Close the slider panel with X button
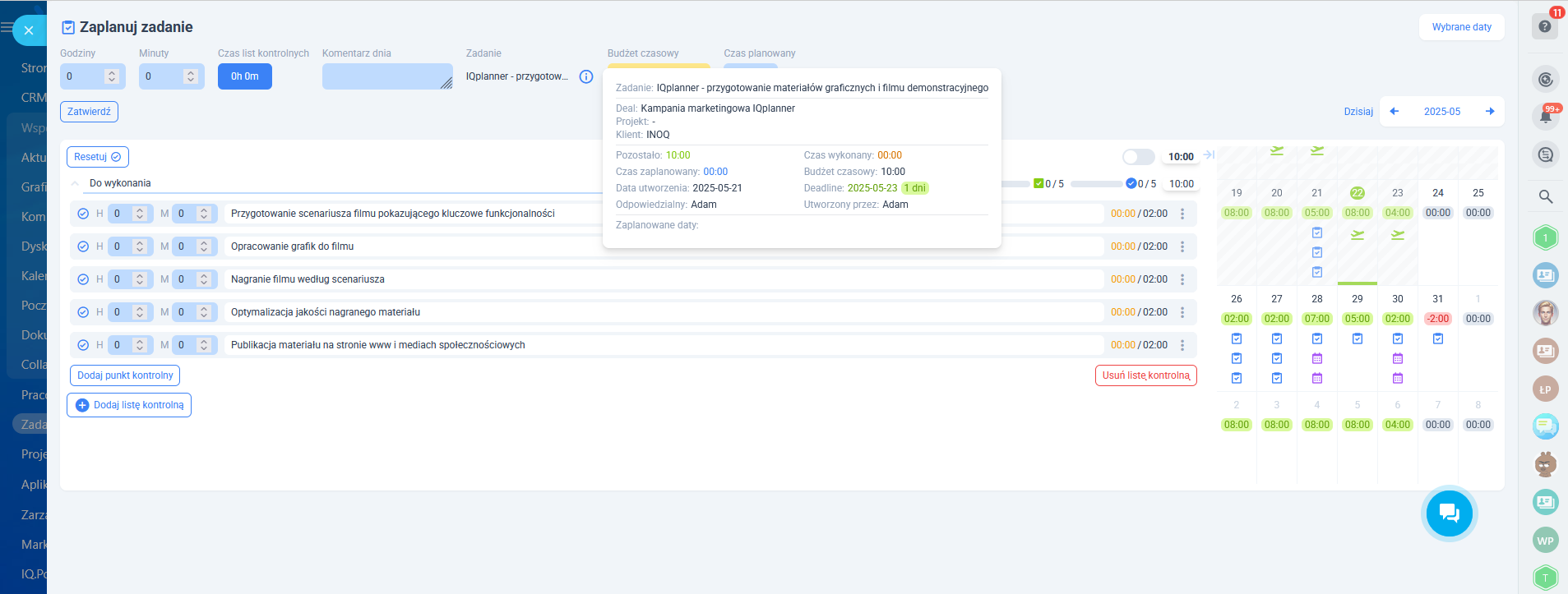1568x594 pixels. pyautogui.click(x=29, y=30)
